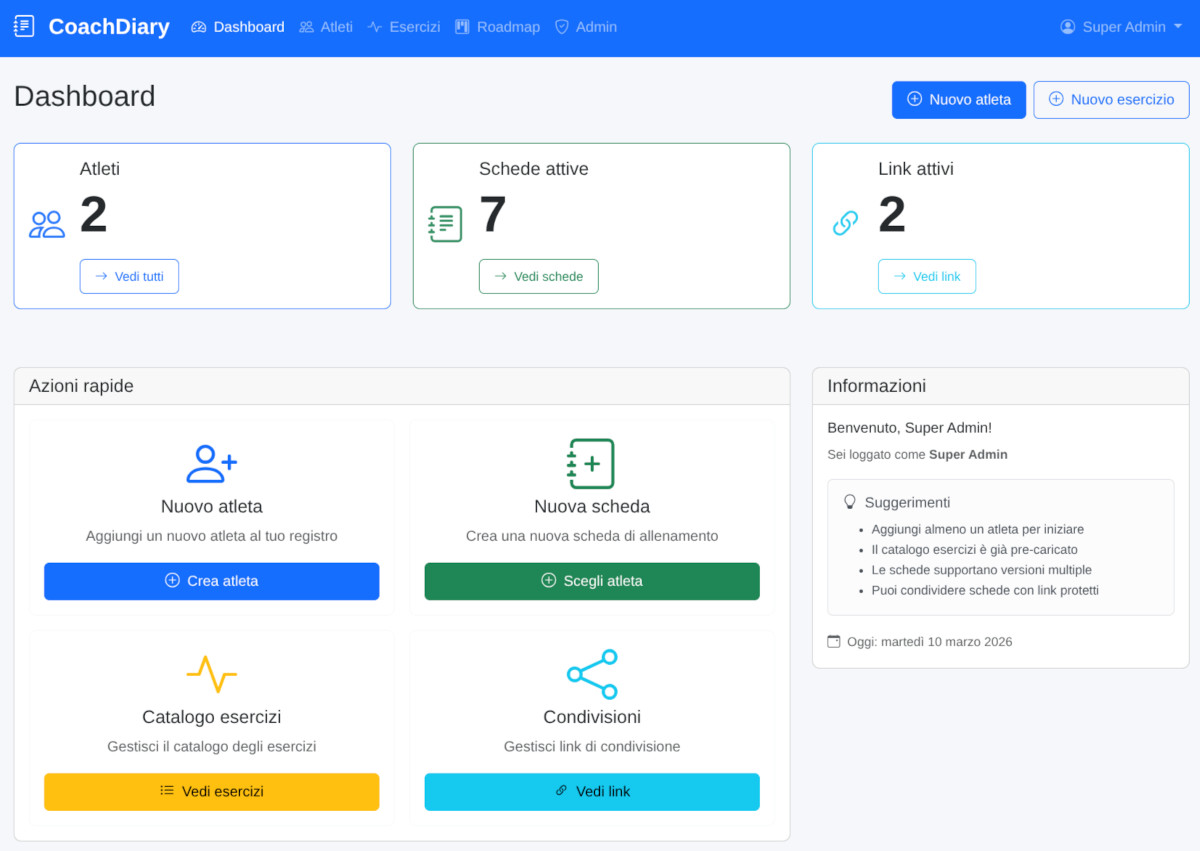The width and height of the screenshot is (1200, 851).
Task: Select the shield icon beside Admin
Action: tap(561, 27)
